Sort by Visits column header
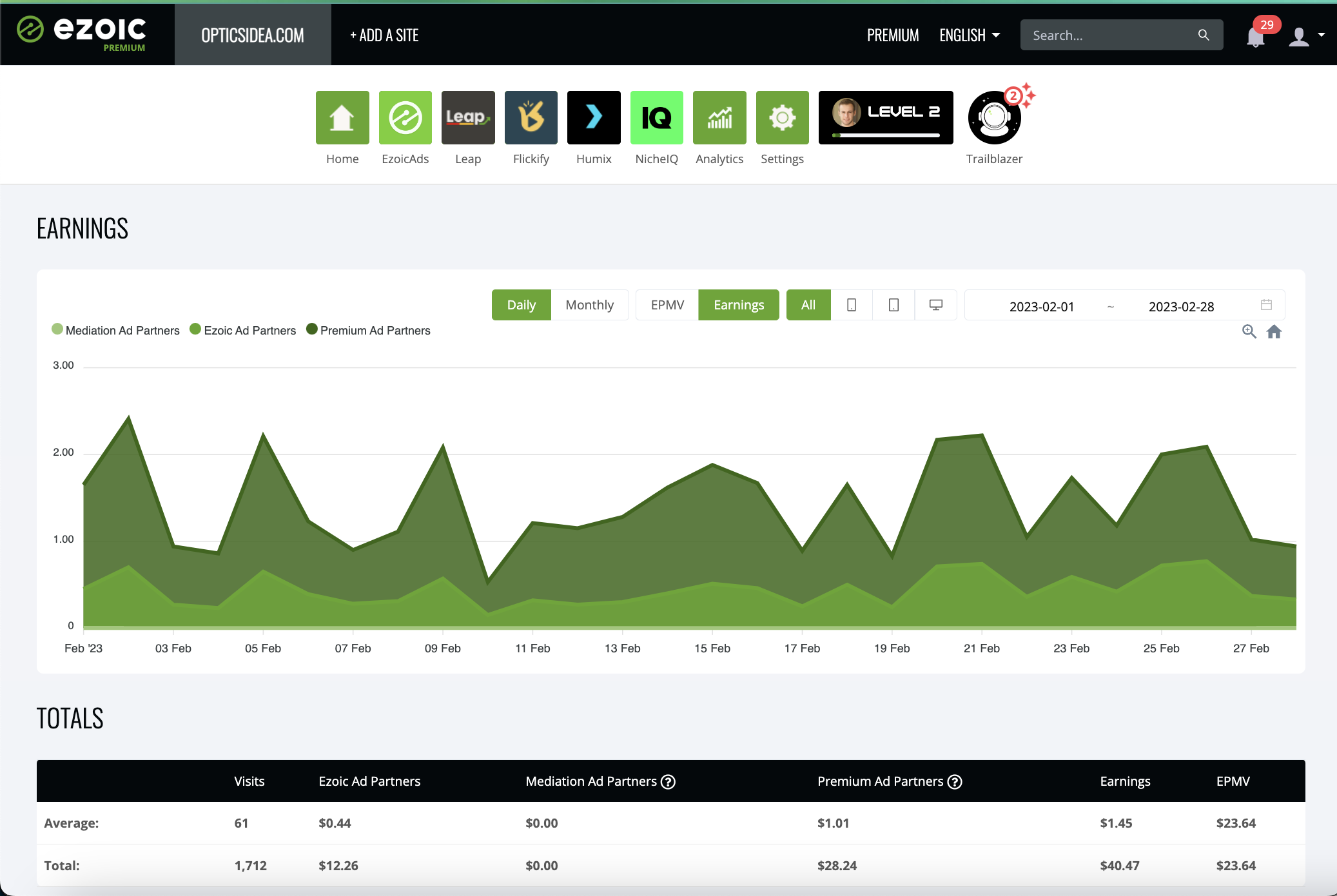 coord(249,781)
